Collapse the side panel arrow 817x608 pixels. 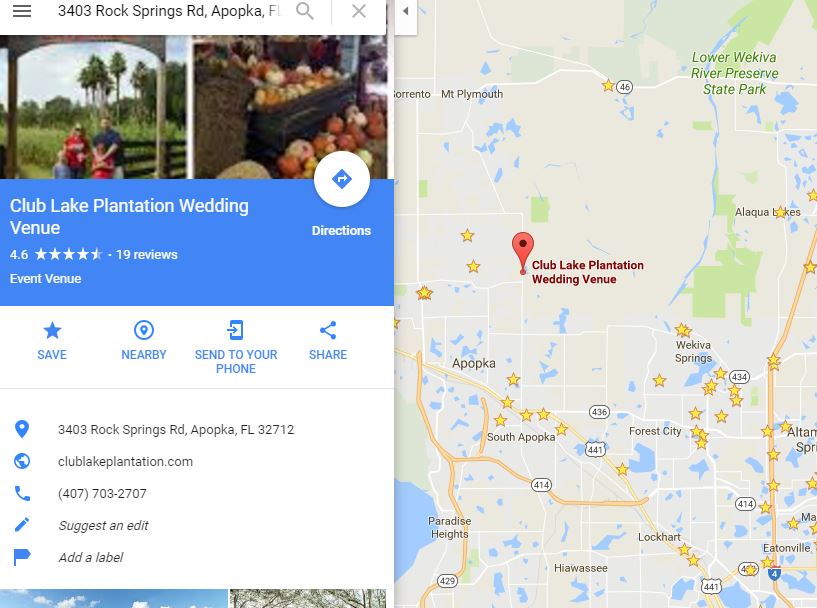click(405, 11)
